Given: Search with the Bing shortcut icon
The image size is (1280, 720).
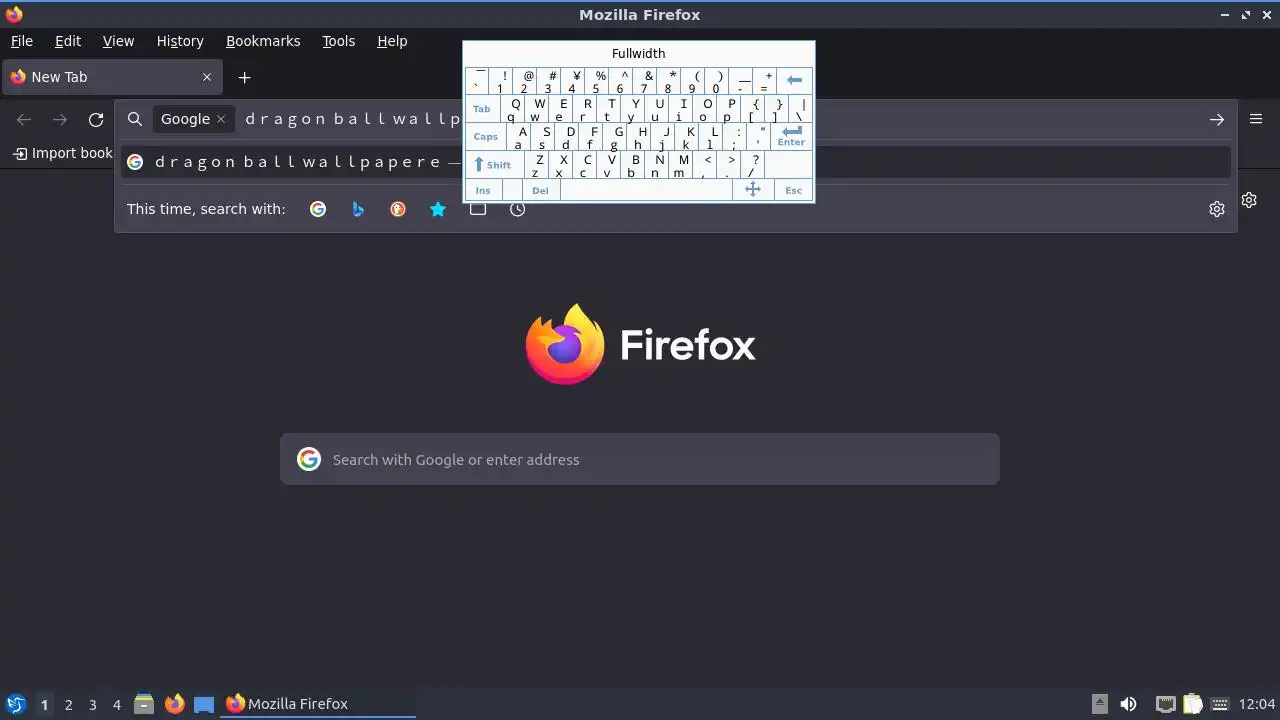Looking at the screenshot, I should pyautogui.click(x=358, y=209).
